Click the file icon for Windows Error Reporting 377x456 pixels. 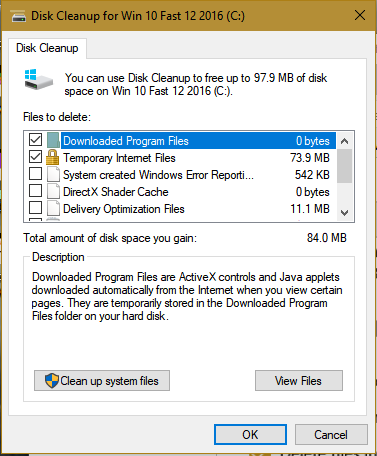[53, 174]
